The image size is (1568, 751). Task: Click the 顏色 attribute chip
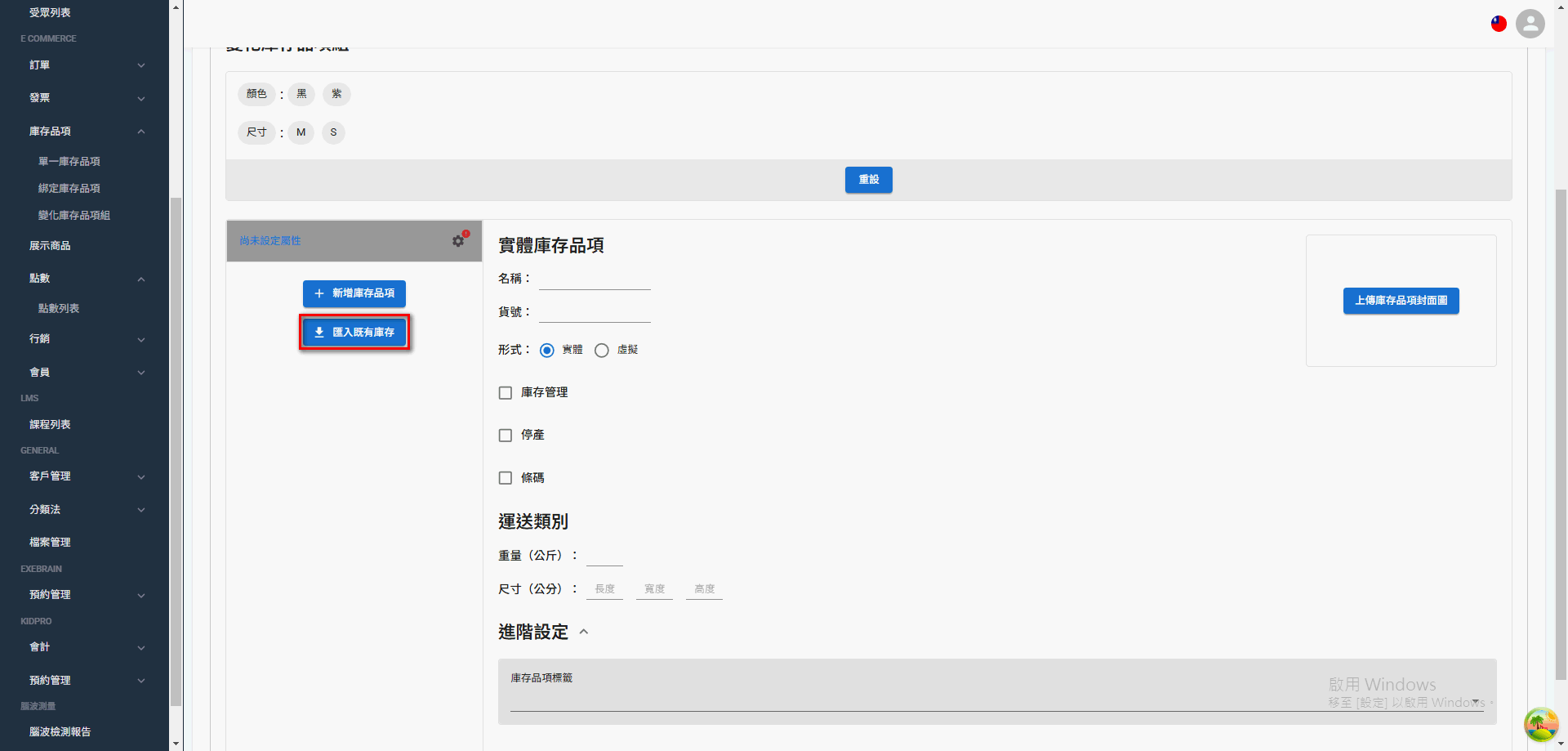tap(256, 94)
